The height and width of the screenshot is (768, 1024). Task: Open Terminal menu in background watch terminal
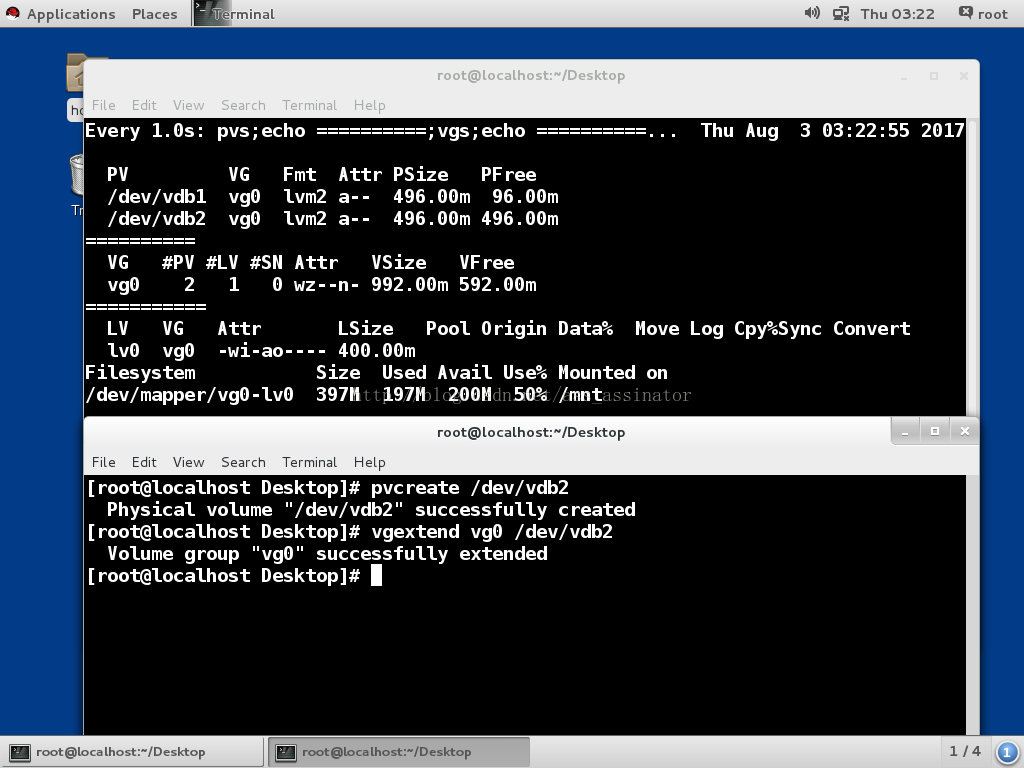point(310,105)
